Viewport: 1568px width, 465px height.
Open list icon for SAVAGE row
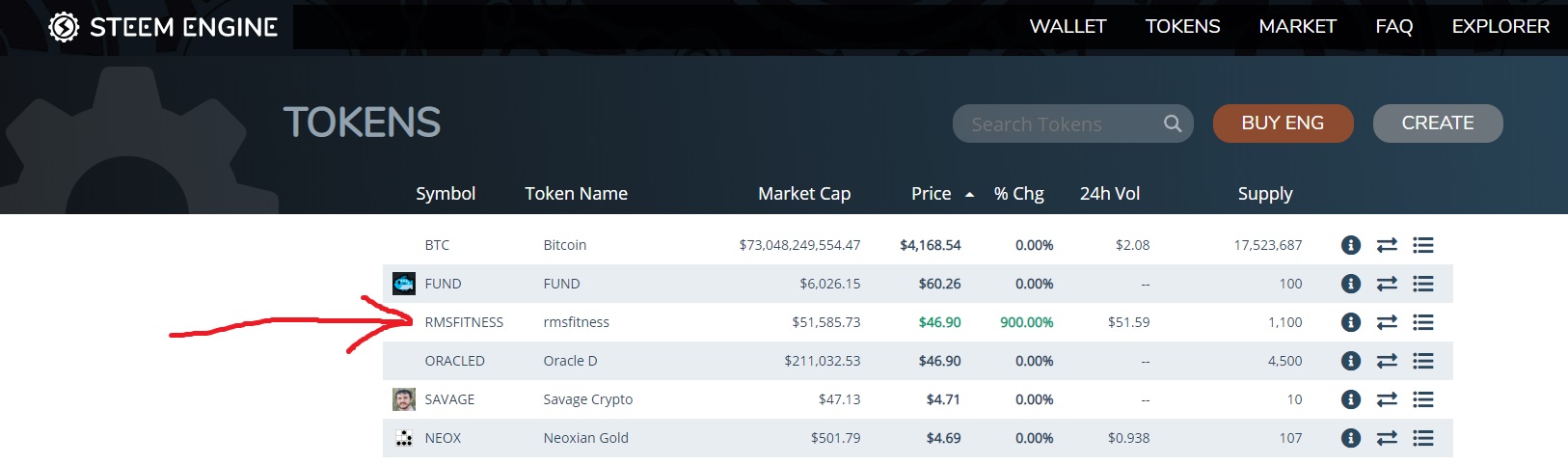point(1423,399)
